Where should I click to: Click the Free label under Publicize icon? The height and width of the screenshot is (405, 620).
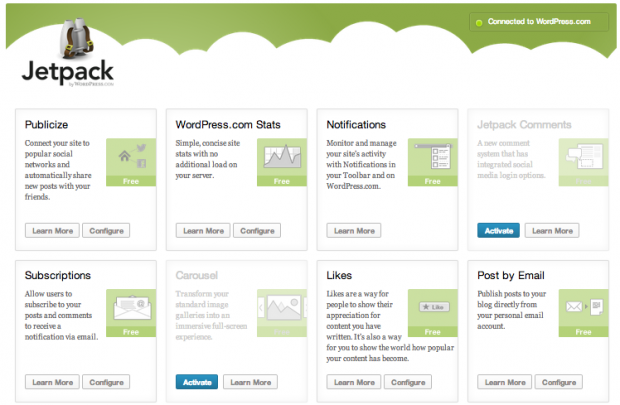coord(131,181)
